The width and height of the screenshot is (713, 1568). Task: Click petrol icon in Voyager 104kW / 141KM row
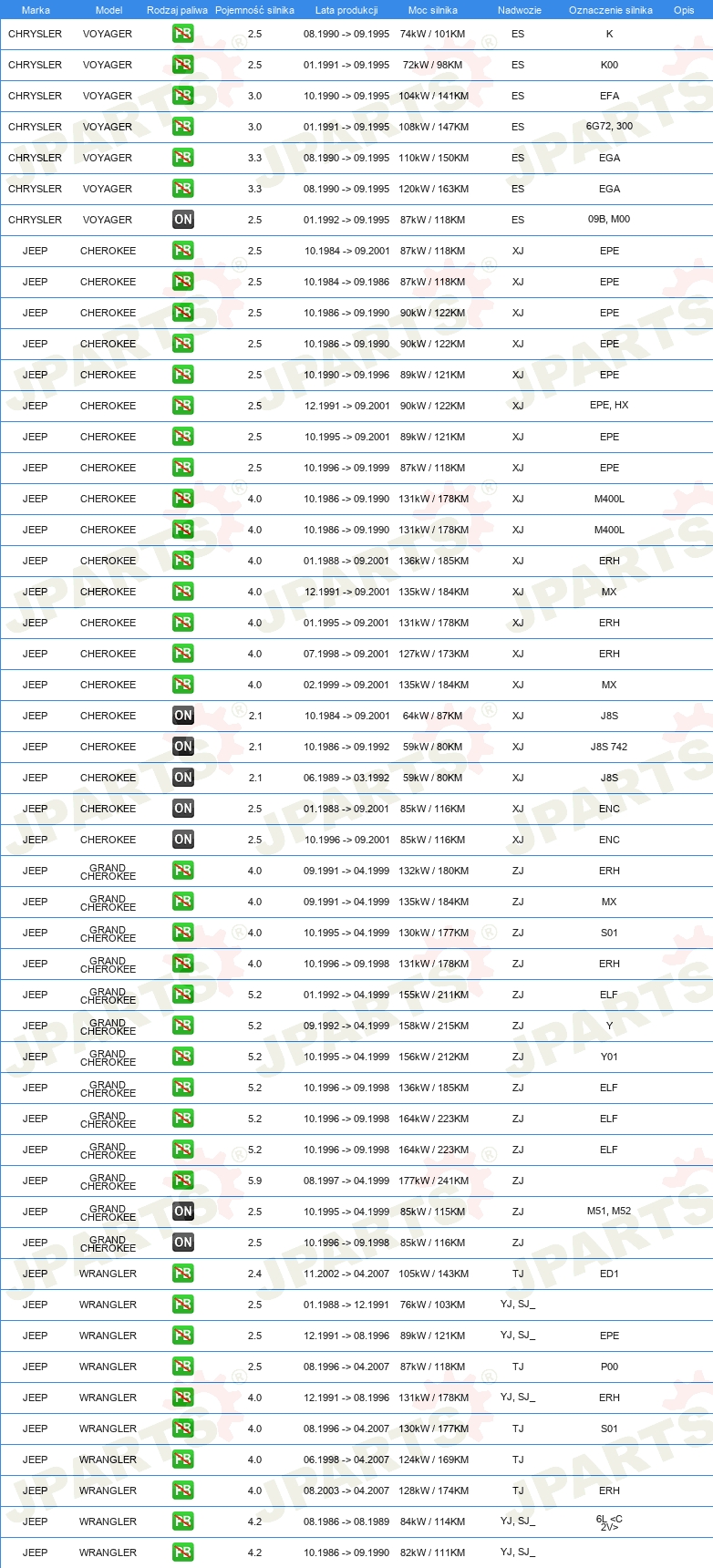[x=183, y=96]
